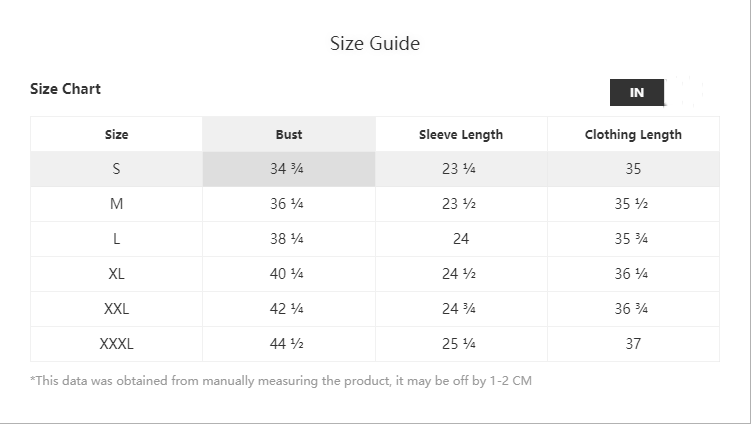Click sleeve length value for size L
This screenshot has width=751, height=424.
tap(461, 239)
